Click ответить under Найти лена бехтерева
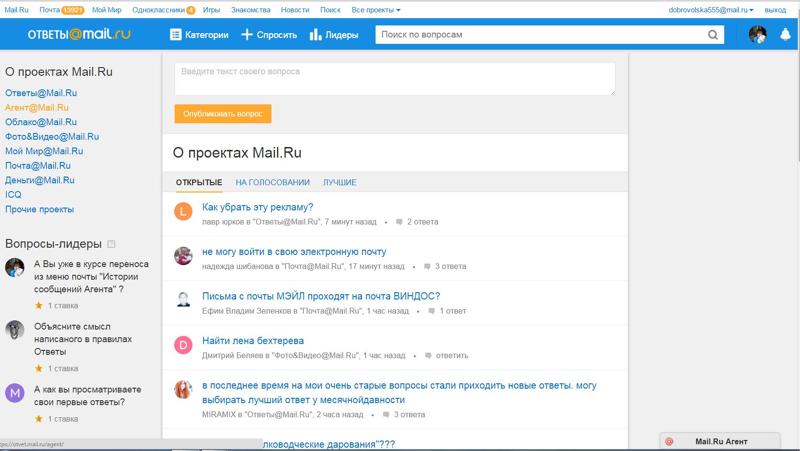The image size is (800, 451). 452,356
